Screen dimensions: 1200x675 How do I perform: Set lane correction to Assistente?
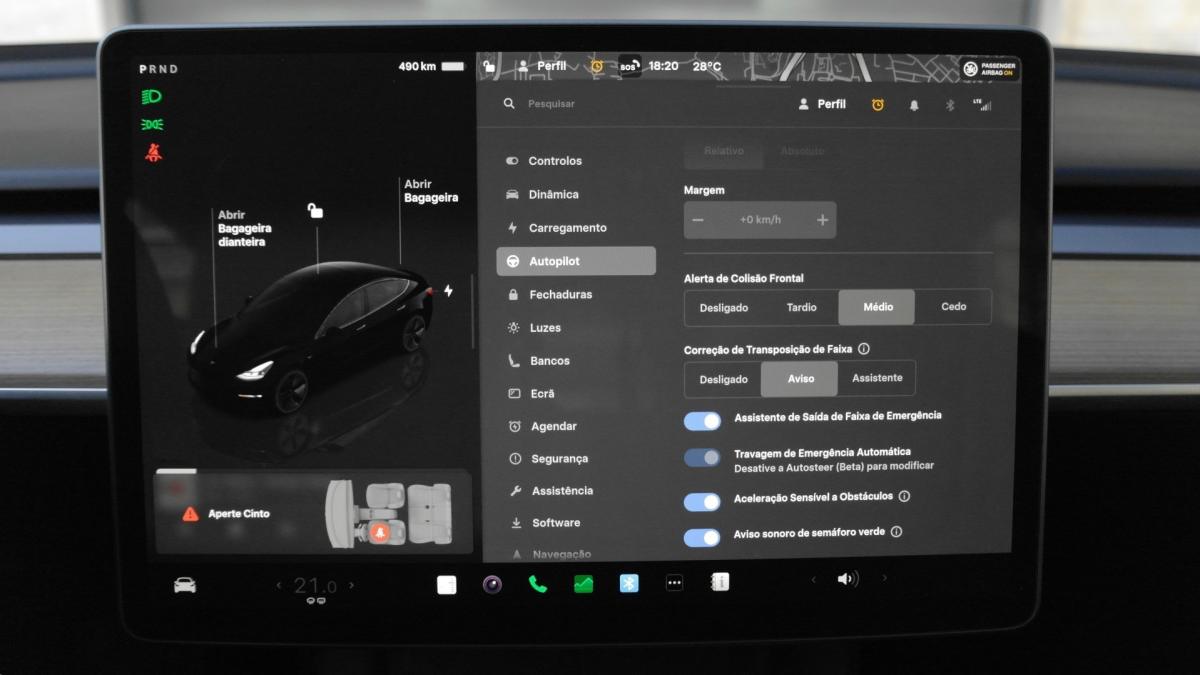coord(877,378)
